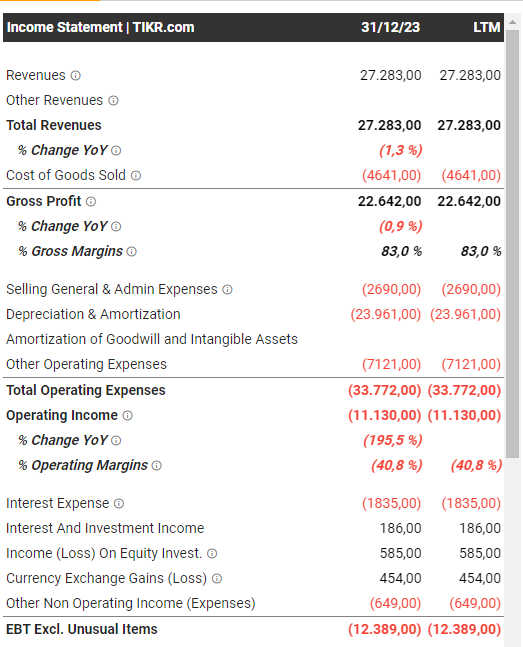Click the Depreciation & Amortization row label

coord(93,314)
